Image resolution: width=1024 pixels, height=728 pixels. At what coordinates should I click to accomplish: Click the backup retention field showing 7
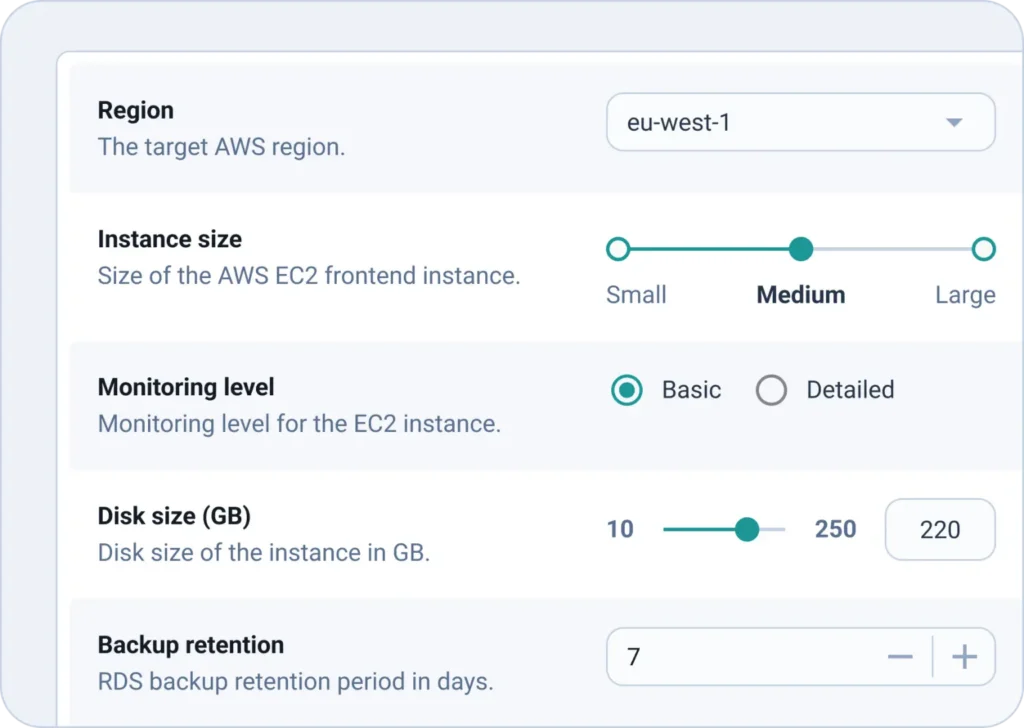tap(740, 657)
